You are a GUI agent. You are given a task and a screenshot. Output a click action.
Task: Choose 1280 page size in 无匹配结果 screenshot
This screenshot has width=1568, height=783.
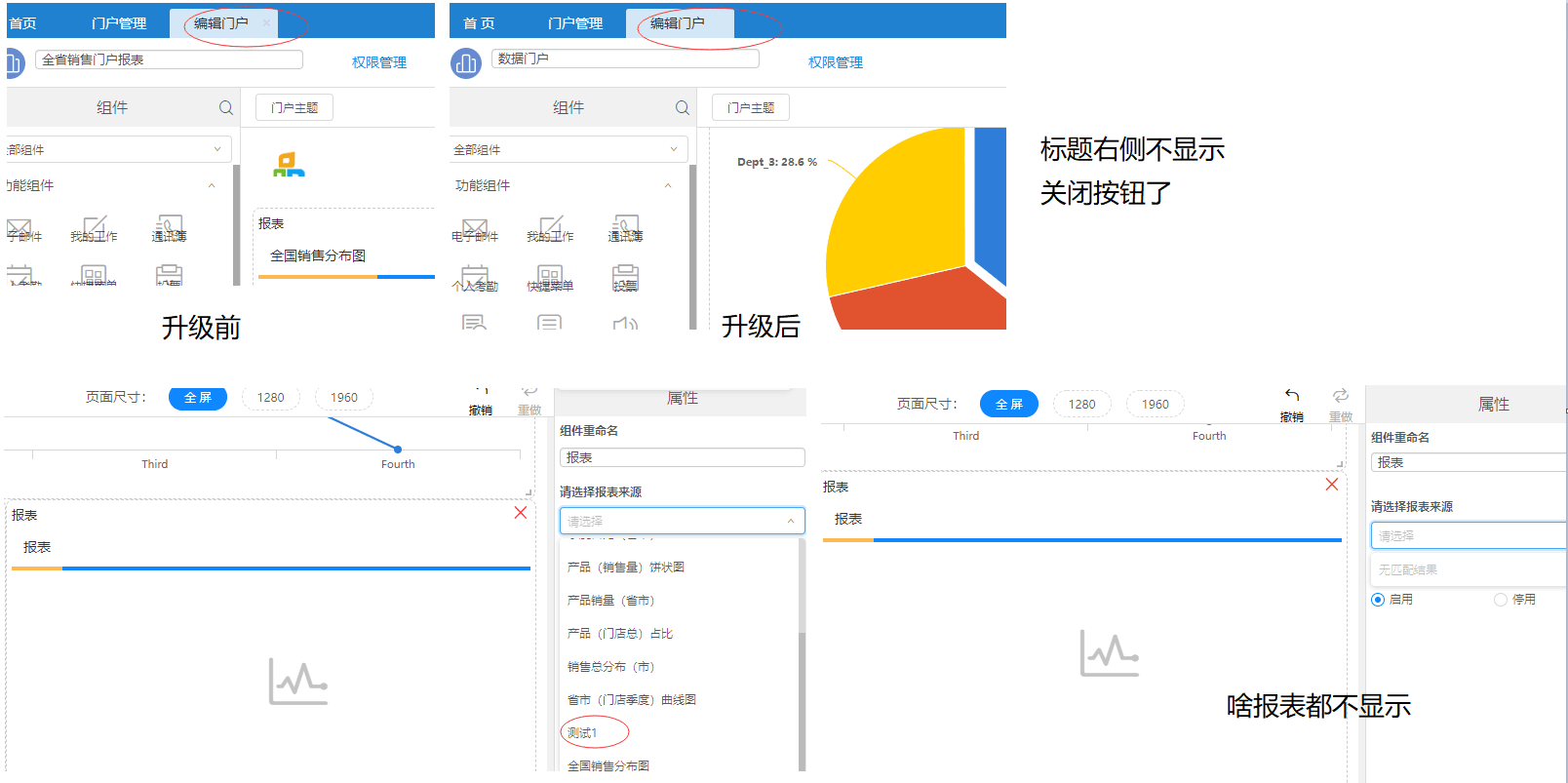(x=1082, y=404)
